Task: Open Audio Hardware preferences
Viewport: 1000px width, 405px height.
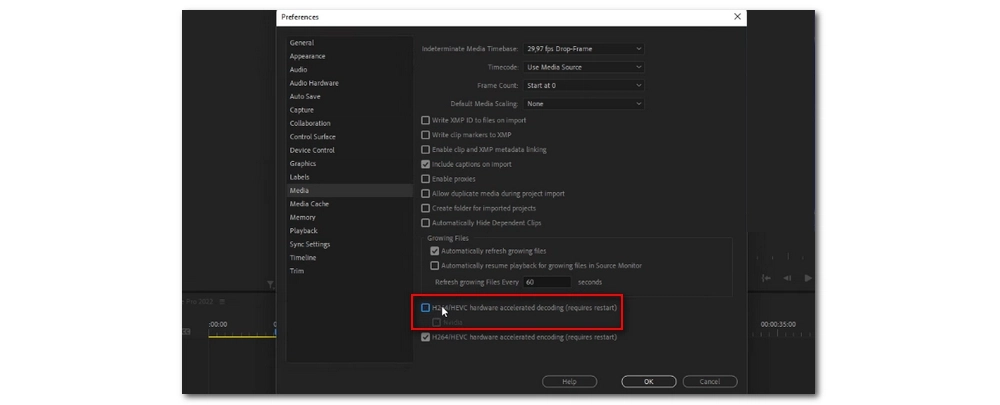Action: [314, 83]
